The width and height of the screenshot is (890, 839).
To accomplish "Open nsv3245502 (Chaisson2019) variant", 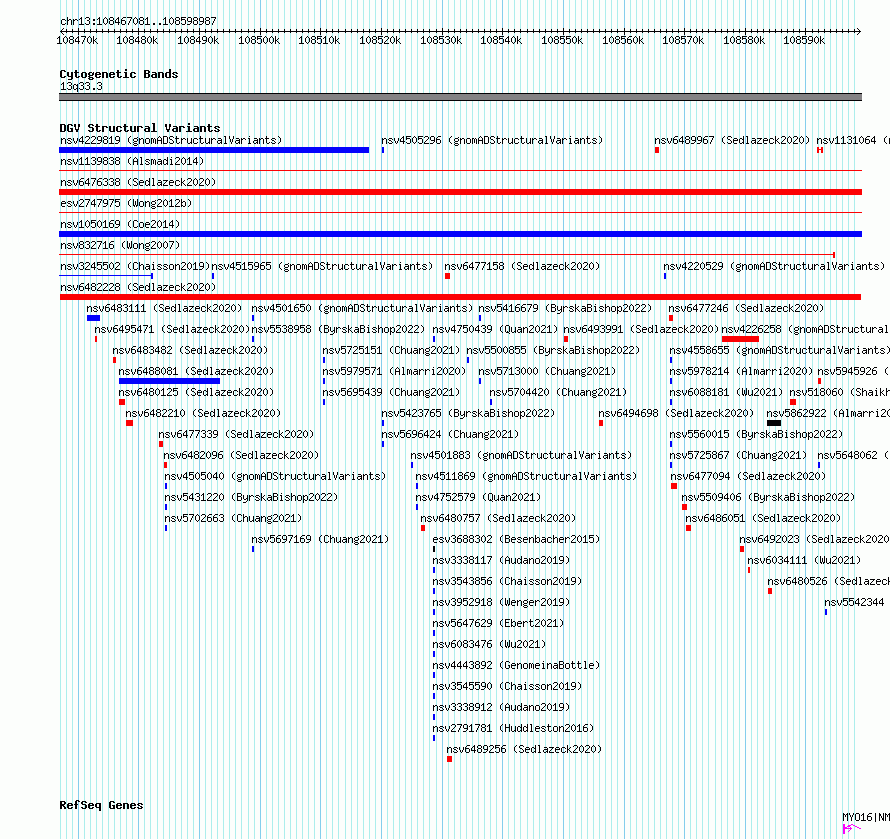I will click(135, 266).
